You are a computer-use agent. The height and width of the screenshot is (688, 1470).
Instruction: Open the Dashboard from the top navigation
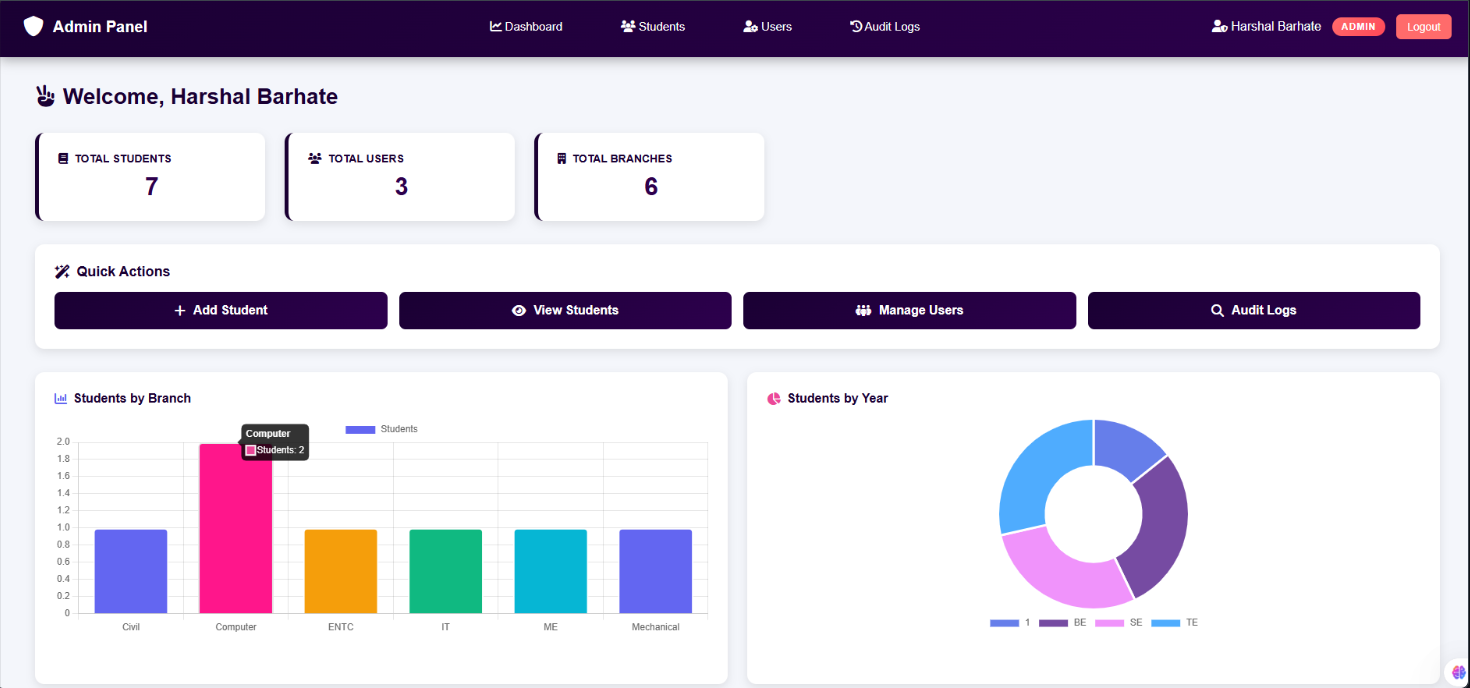pos(526,26)
